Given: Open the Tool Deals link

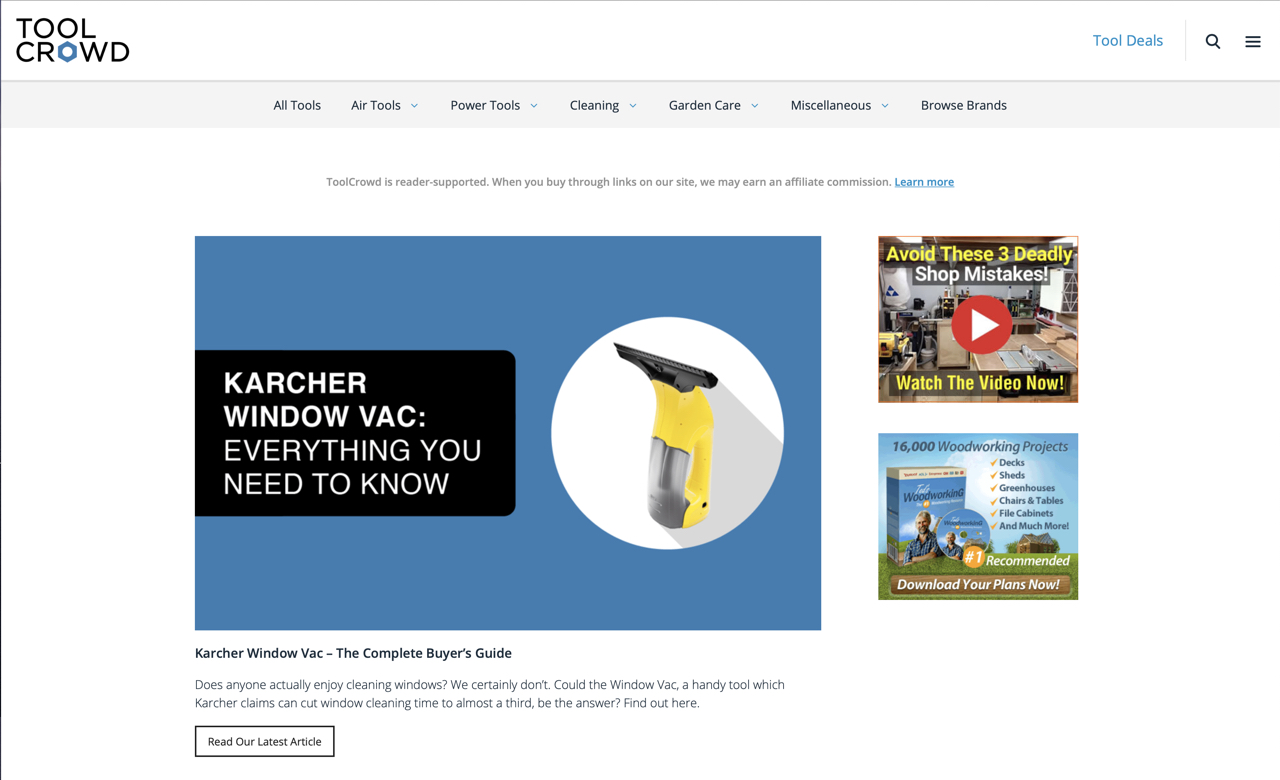Looking at the screenshot, I should tap(1127, 41).
